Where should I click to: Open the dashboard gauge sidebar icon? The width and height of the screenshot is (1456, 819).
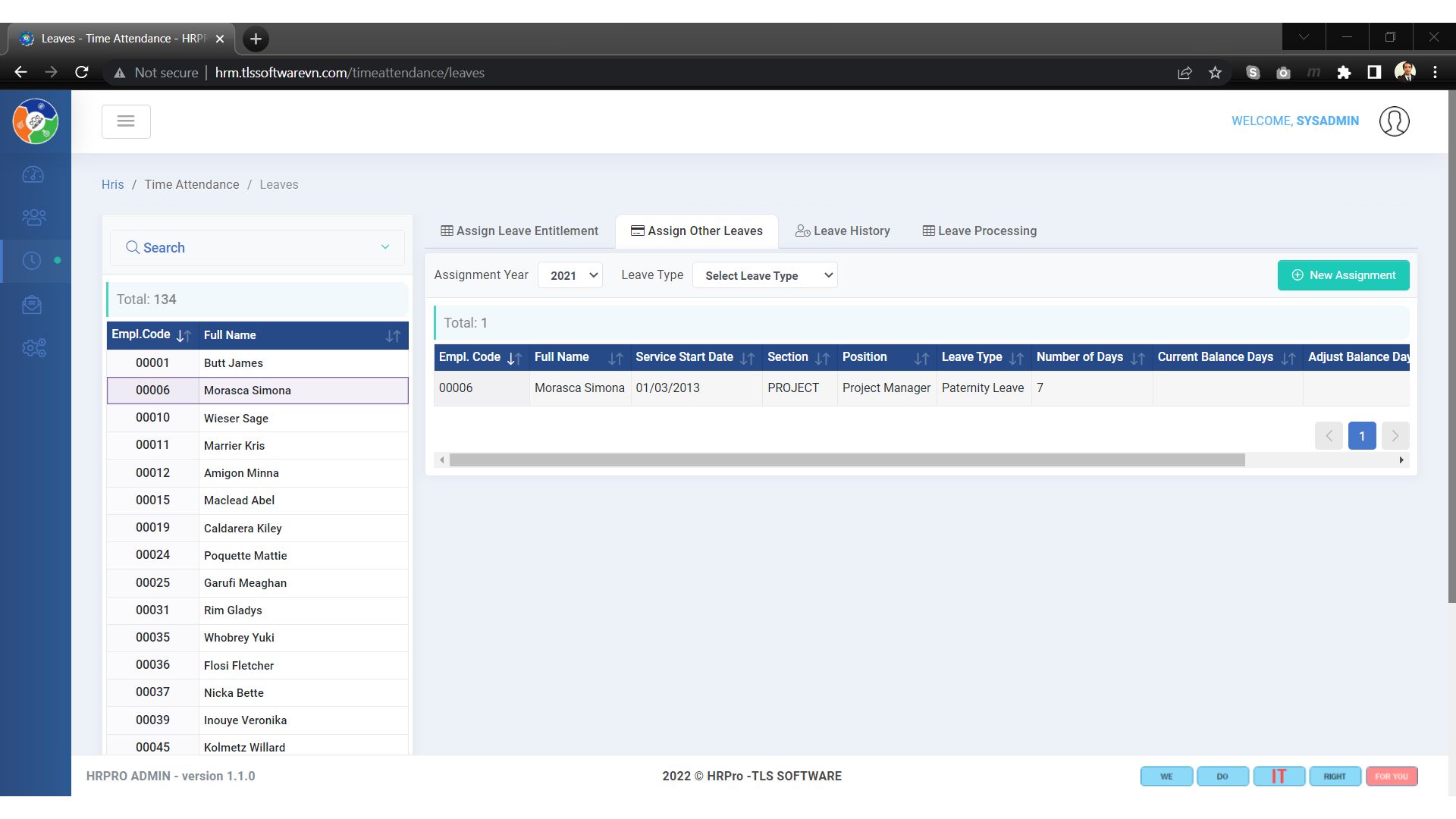[x=33, y=175]
